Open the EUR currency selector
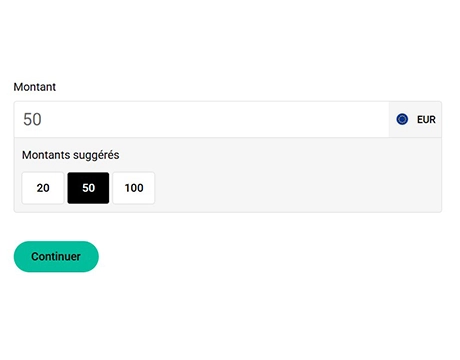 tap(415, 119)
